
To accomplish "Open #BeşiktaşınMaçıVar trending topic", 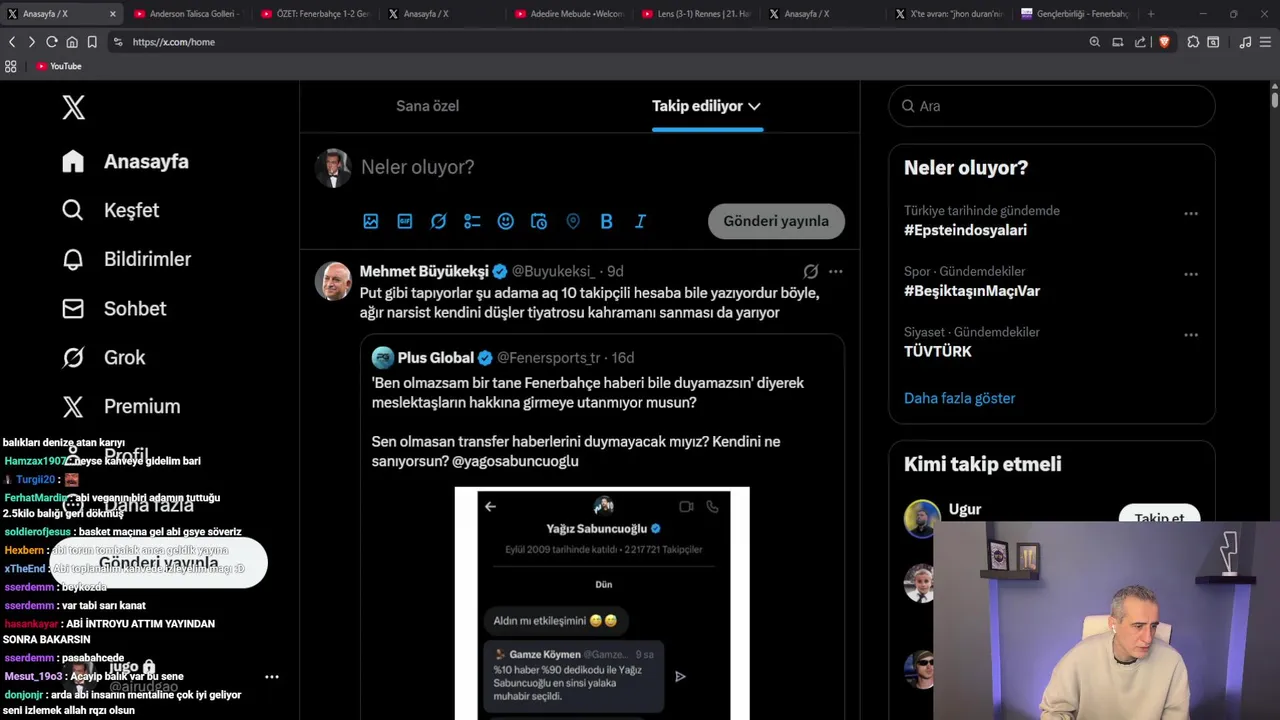I will tap(972, 291).
